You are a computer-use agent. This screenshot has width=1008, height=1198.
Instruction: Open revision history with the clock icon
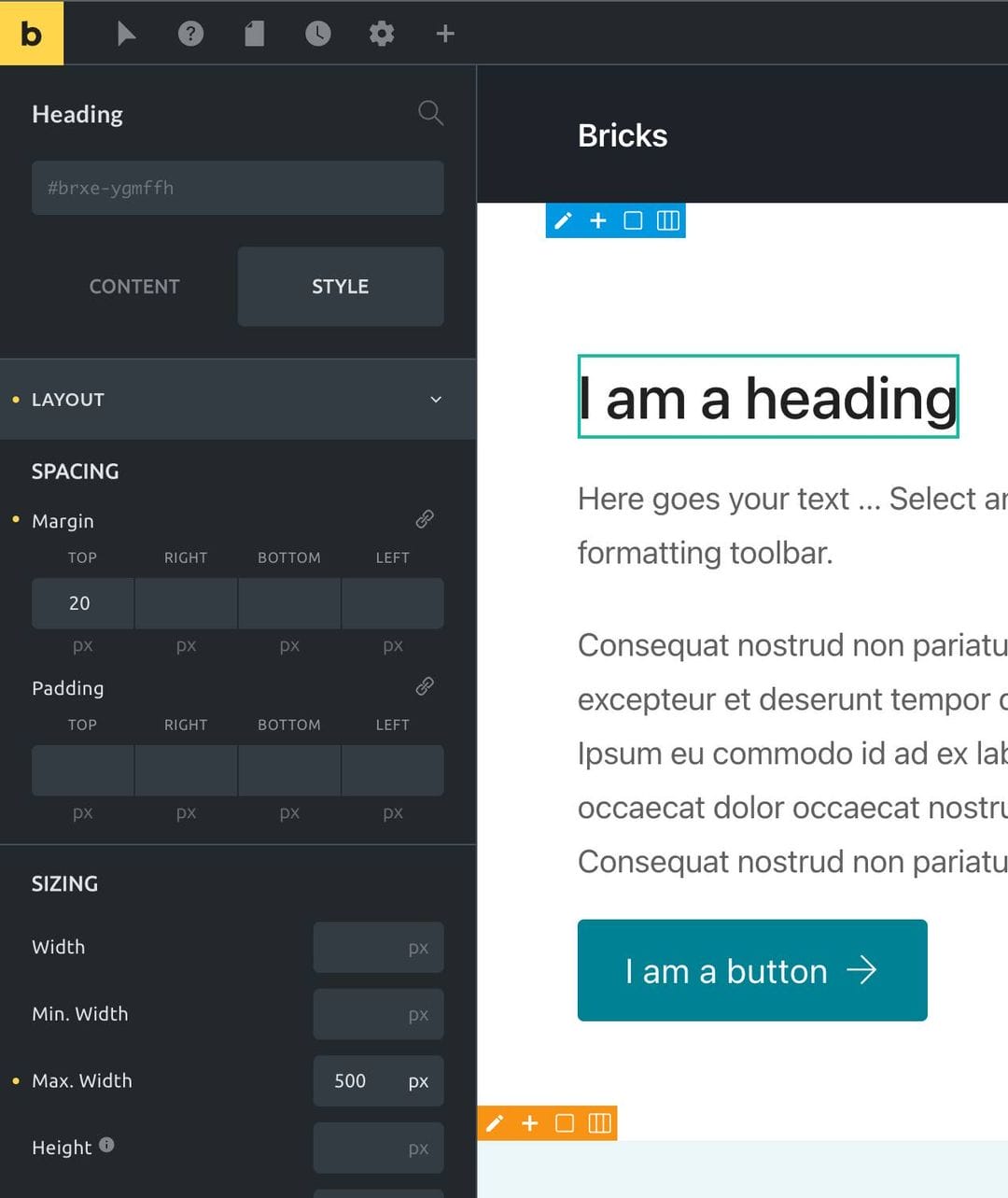point(317,34)
